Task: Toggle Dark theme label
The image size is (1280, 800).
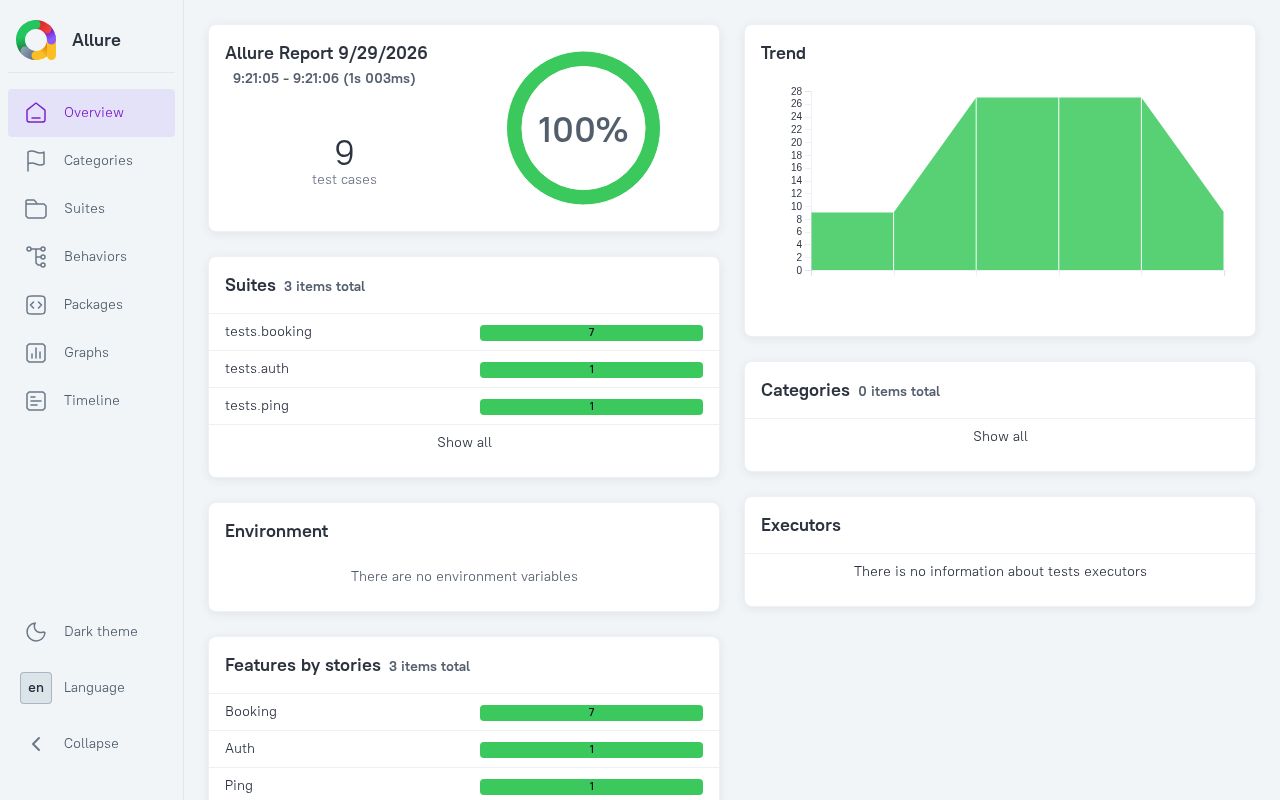Action: 101,631
